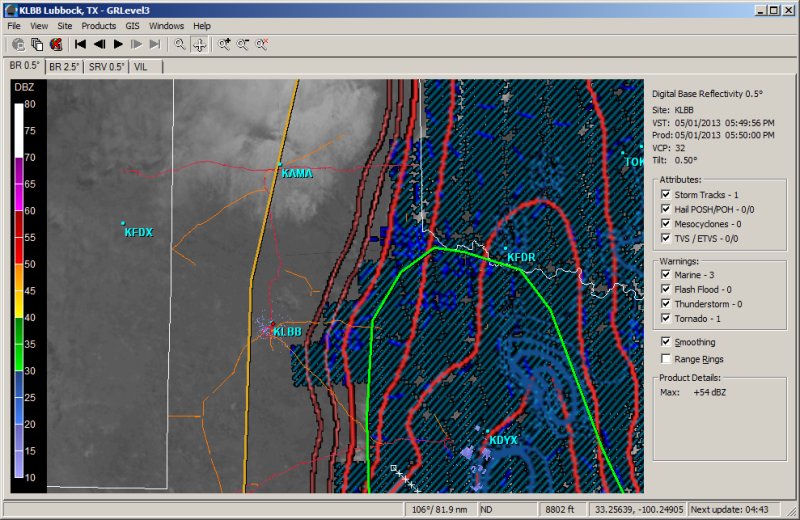
Task: Uncheck the Storm Tracks attribute
Action: point(667,194)
